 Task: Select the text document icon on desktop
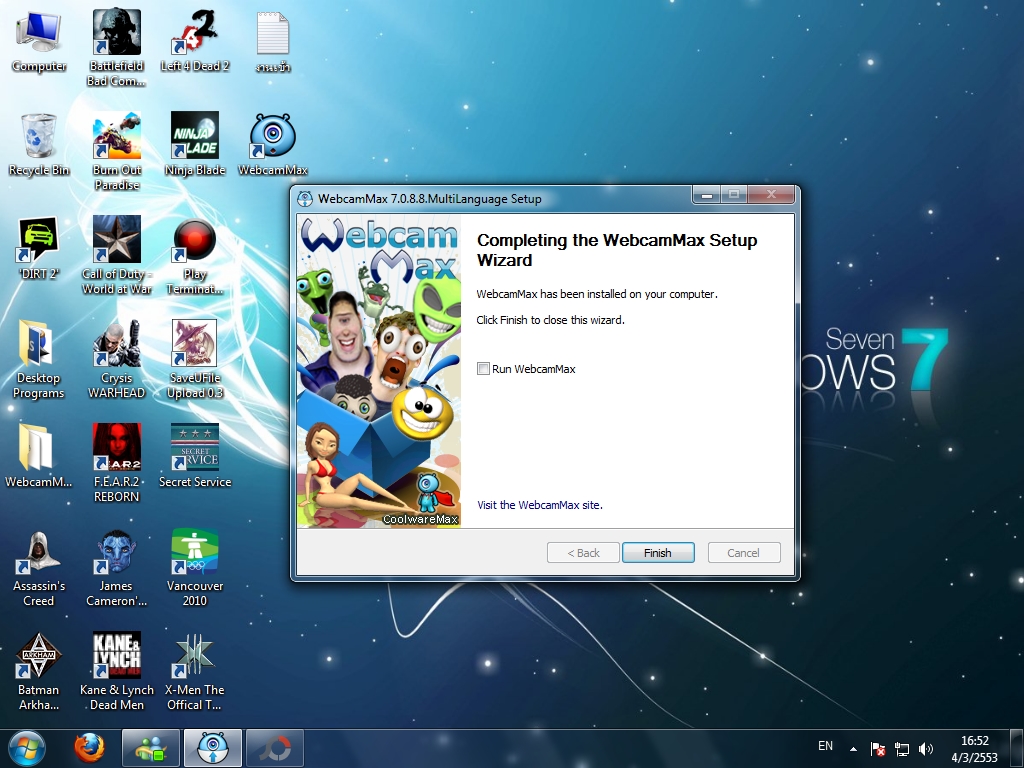pyautogui.click(x=273, y=42)
